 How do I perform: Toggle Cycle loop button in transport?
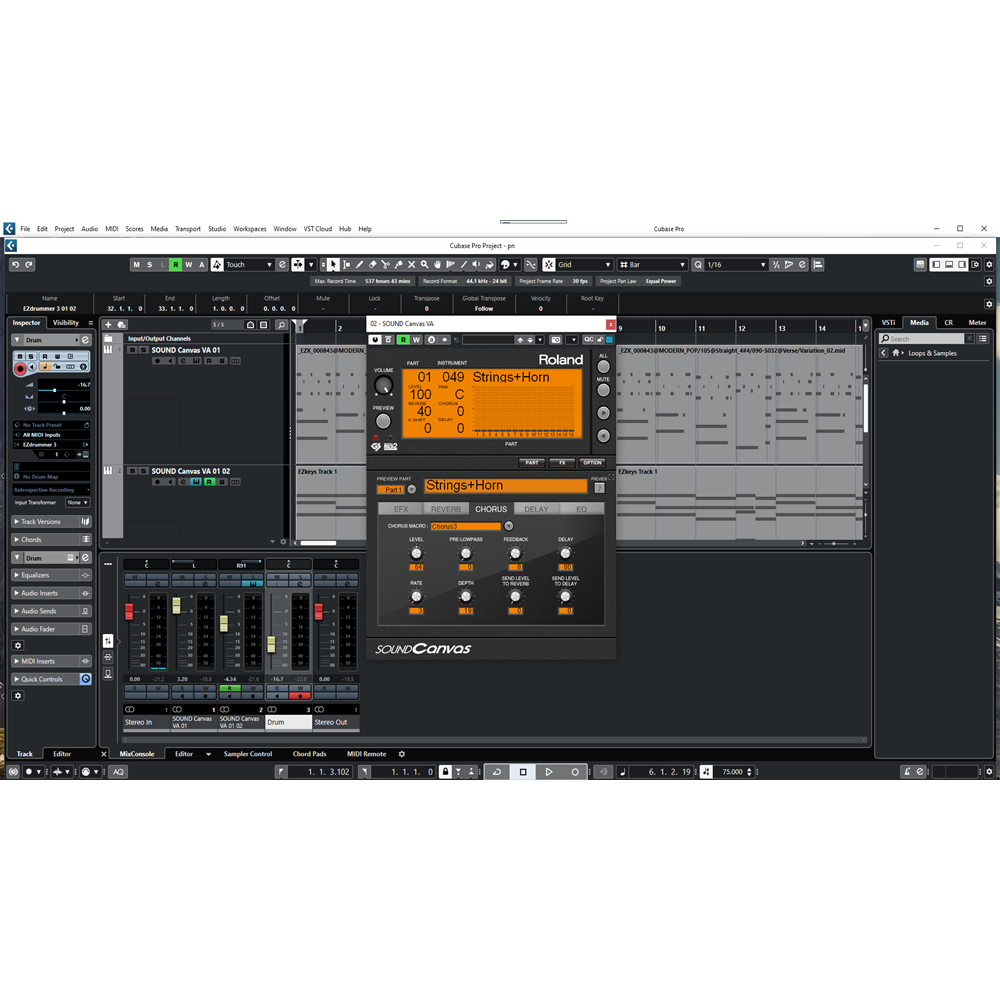[x=497, y=772]
